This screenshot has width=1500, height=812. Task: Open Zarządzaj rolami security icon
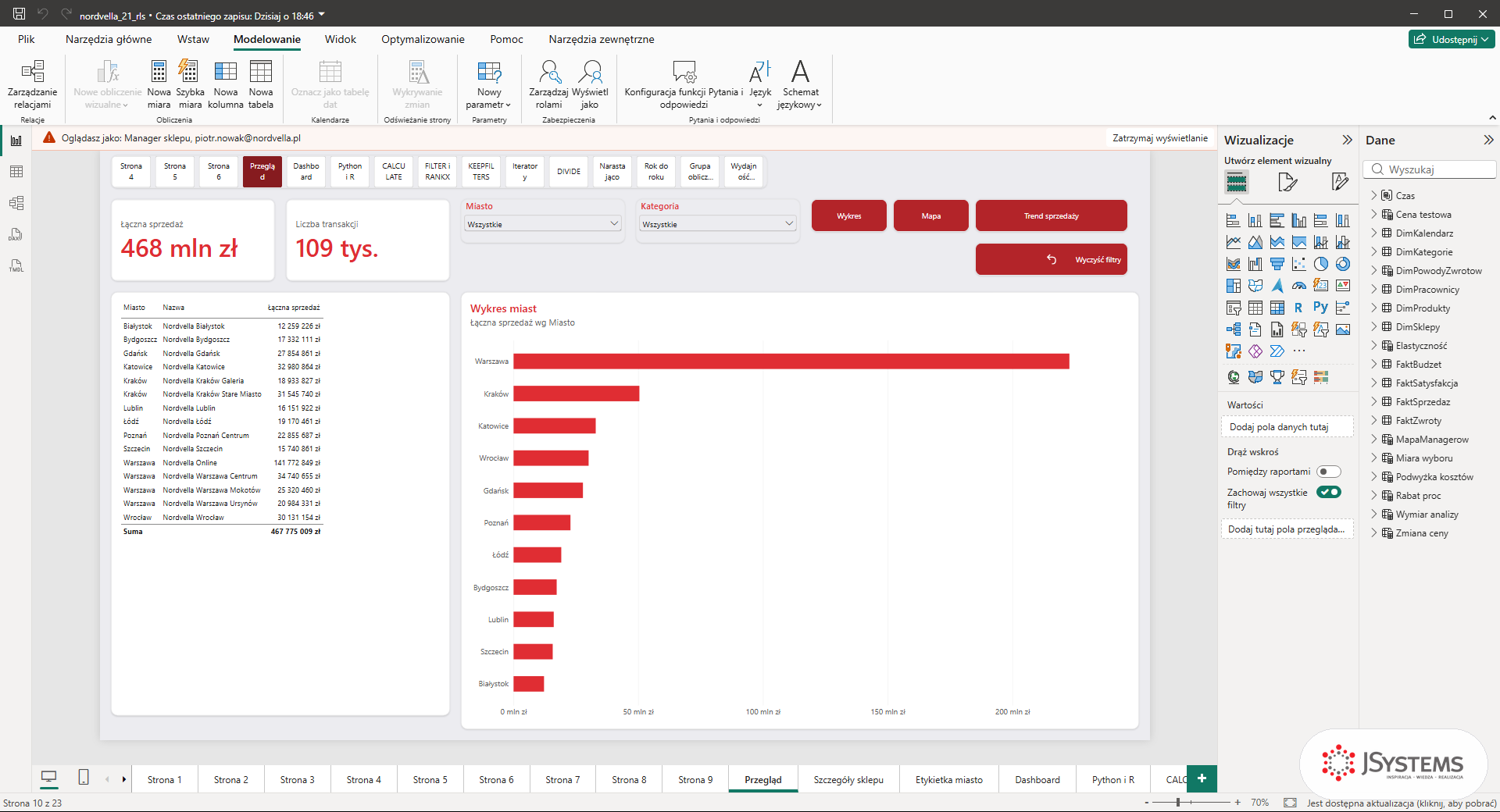click(548, 84)
